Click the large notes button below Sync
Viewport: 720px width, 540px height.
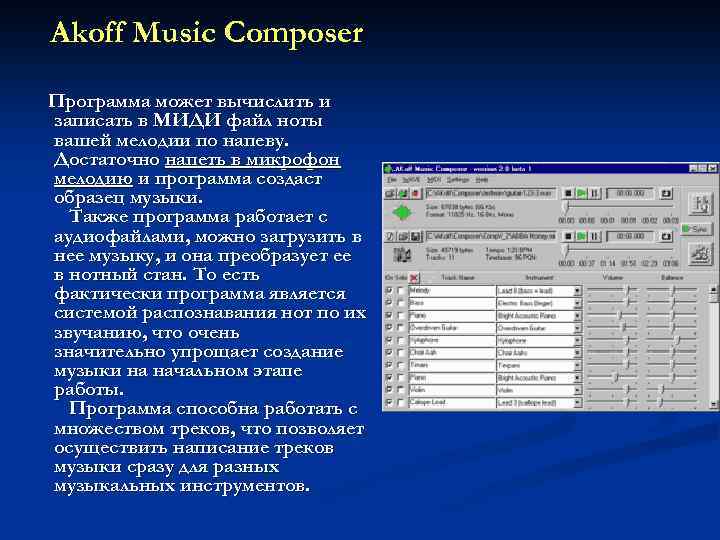click(701, 254)
